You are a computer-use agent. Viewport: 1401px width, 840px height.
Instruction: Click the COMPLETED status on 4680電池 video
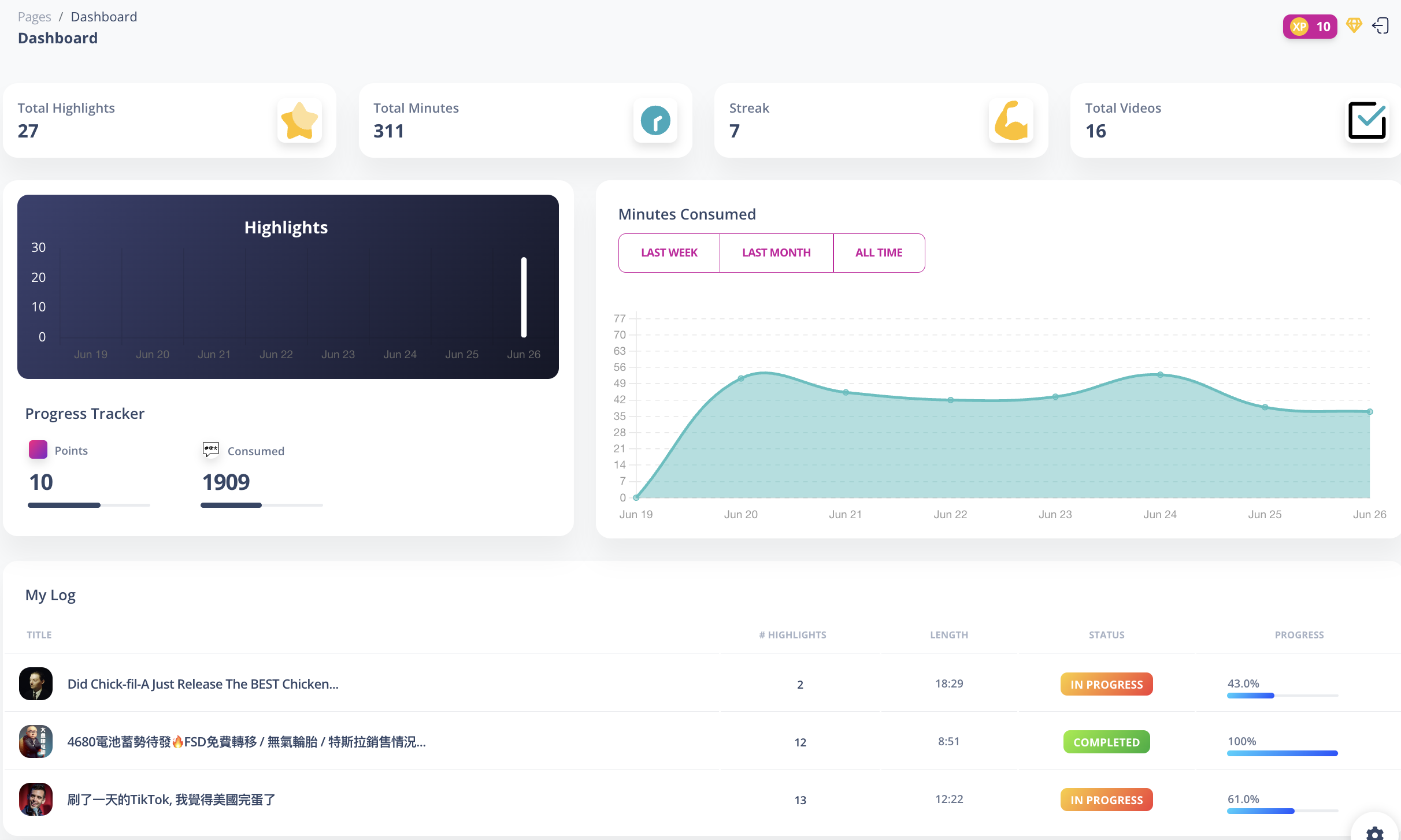[x=1106, y=741]
